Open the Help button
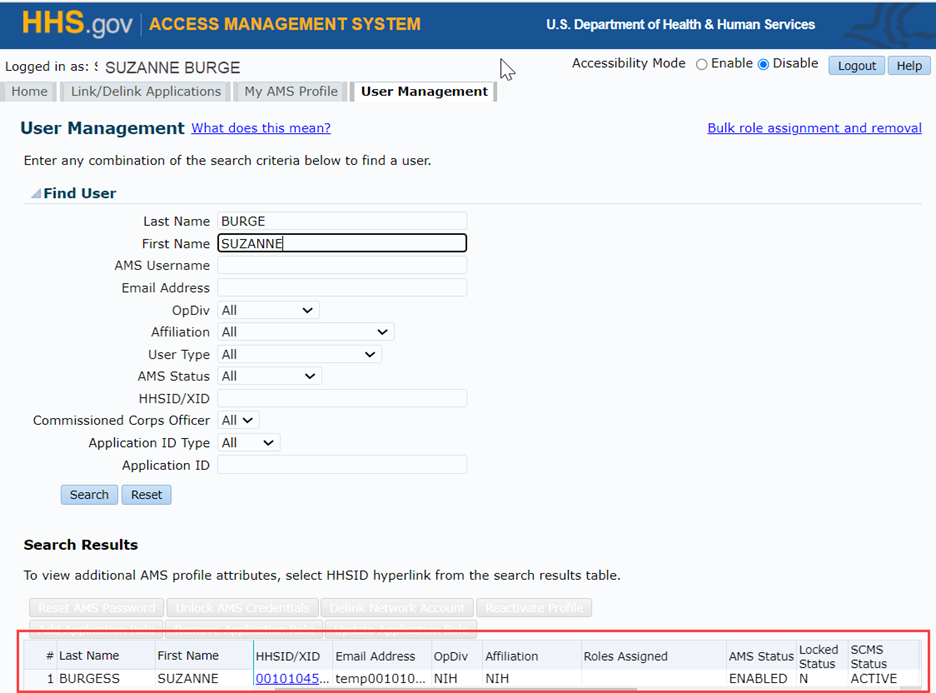936x693 pixels. point(909,66)
